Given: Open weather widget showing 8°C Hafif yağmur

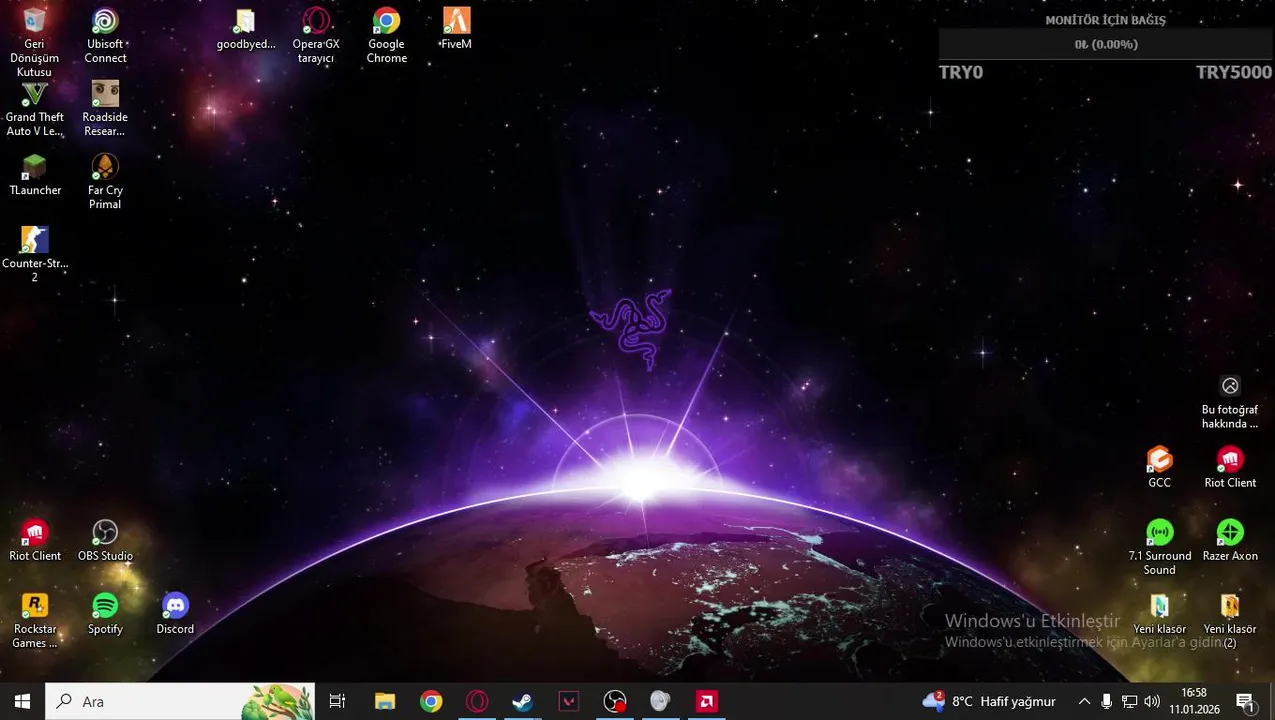Looking at the screenshot, I should [990, 701].
